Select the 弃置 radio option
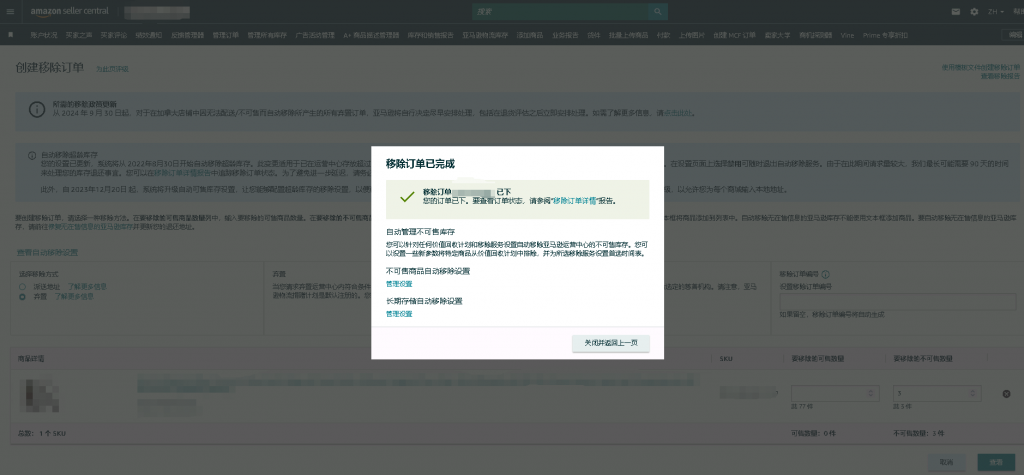This screenshot has height=475, width=1024. [22, 296]
